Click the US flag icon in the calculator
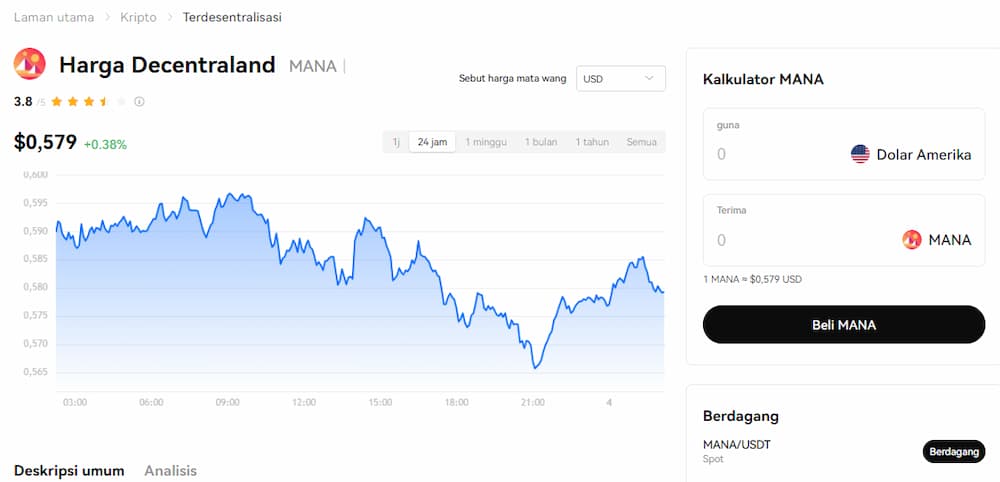This screenshot has height=482, width=1000. pos(860,154)
